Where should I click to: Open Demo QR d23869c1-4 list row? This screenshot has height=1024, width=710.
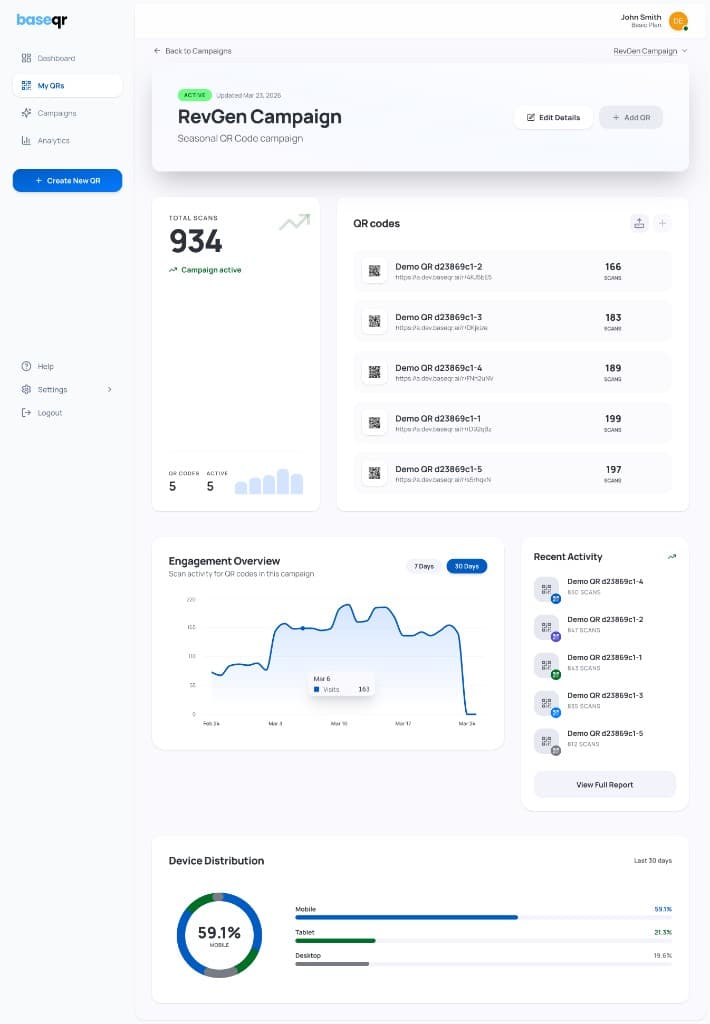(513, 372)
